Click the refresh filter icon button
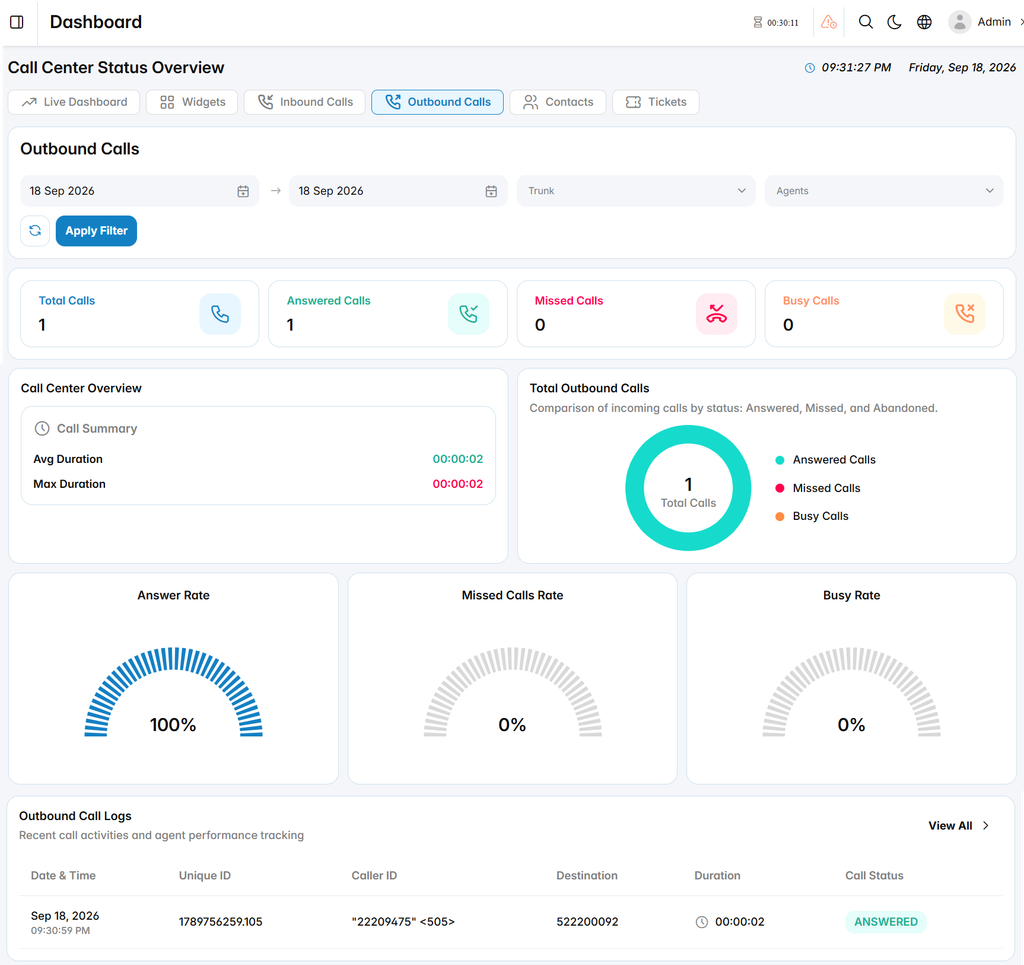Screen dimensions: 1024x965 (x=35, y=230)
